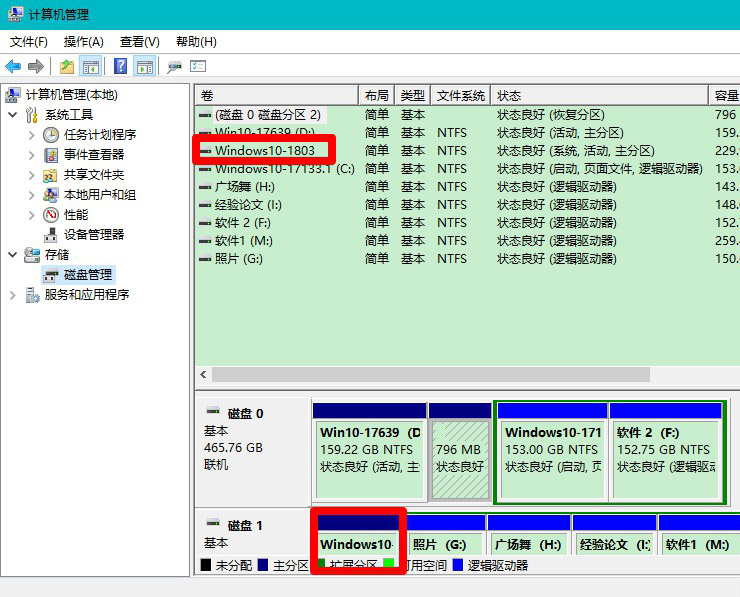Collapse the 系统工具 tree node
740x597 pixels.
point(12,115)
